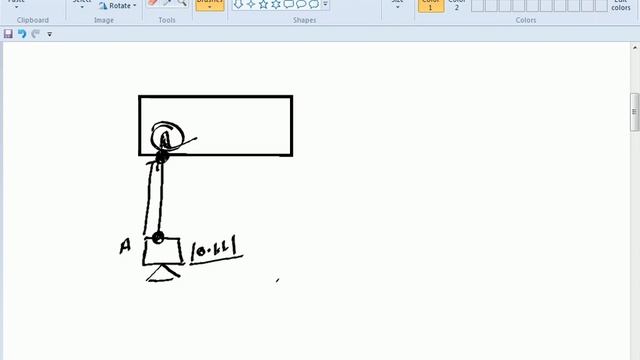Choose the rounded rectangular callout shape
This screenshot has height=360, width=640.
tap(289, 4)
